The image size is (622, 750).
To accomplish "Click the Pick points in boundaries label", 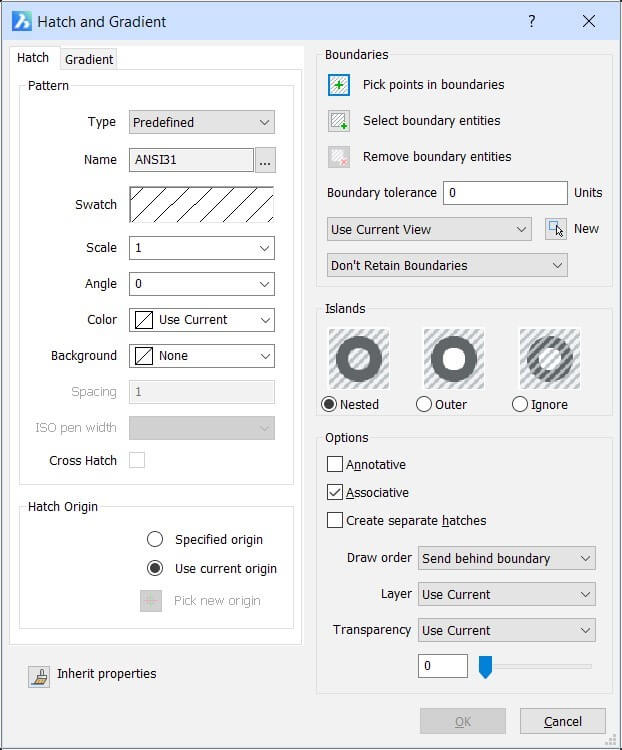I will (433, 85).
